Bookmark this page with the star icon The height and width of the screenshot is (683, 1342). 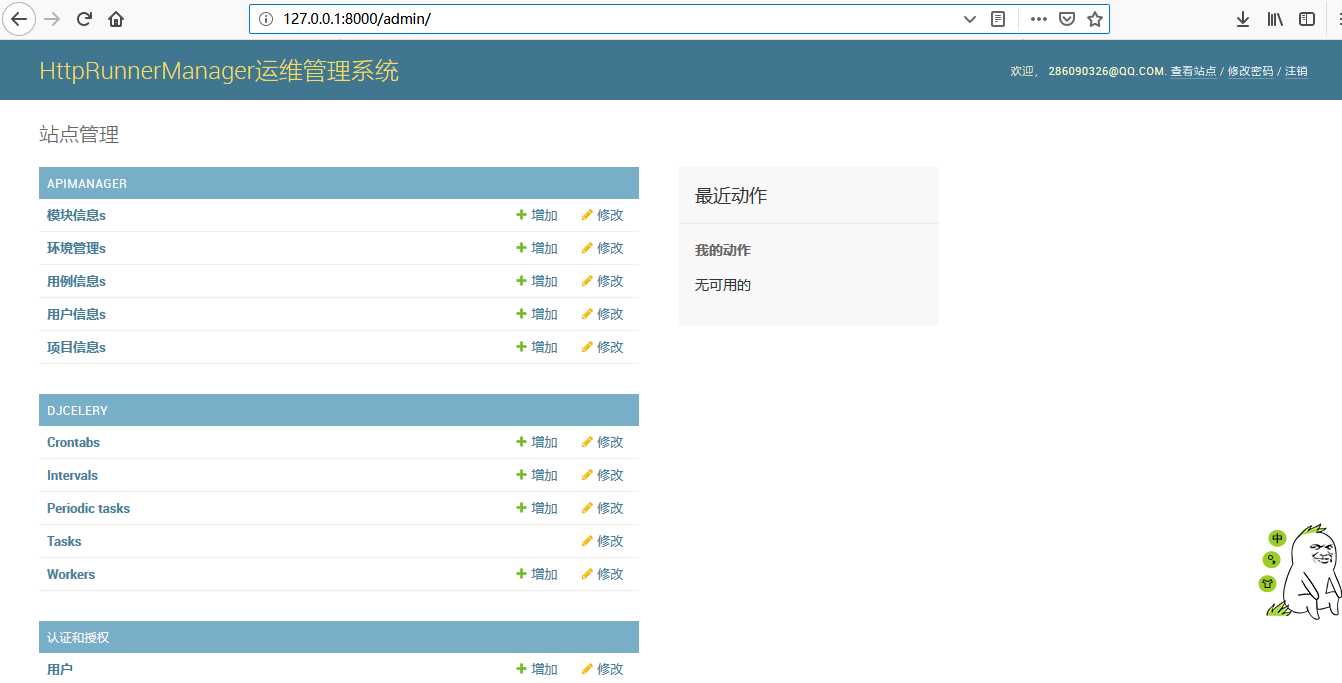pos(1095,19)
